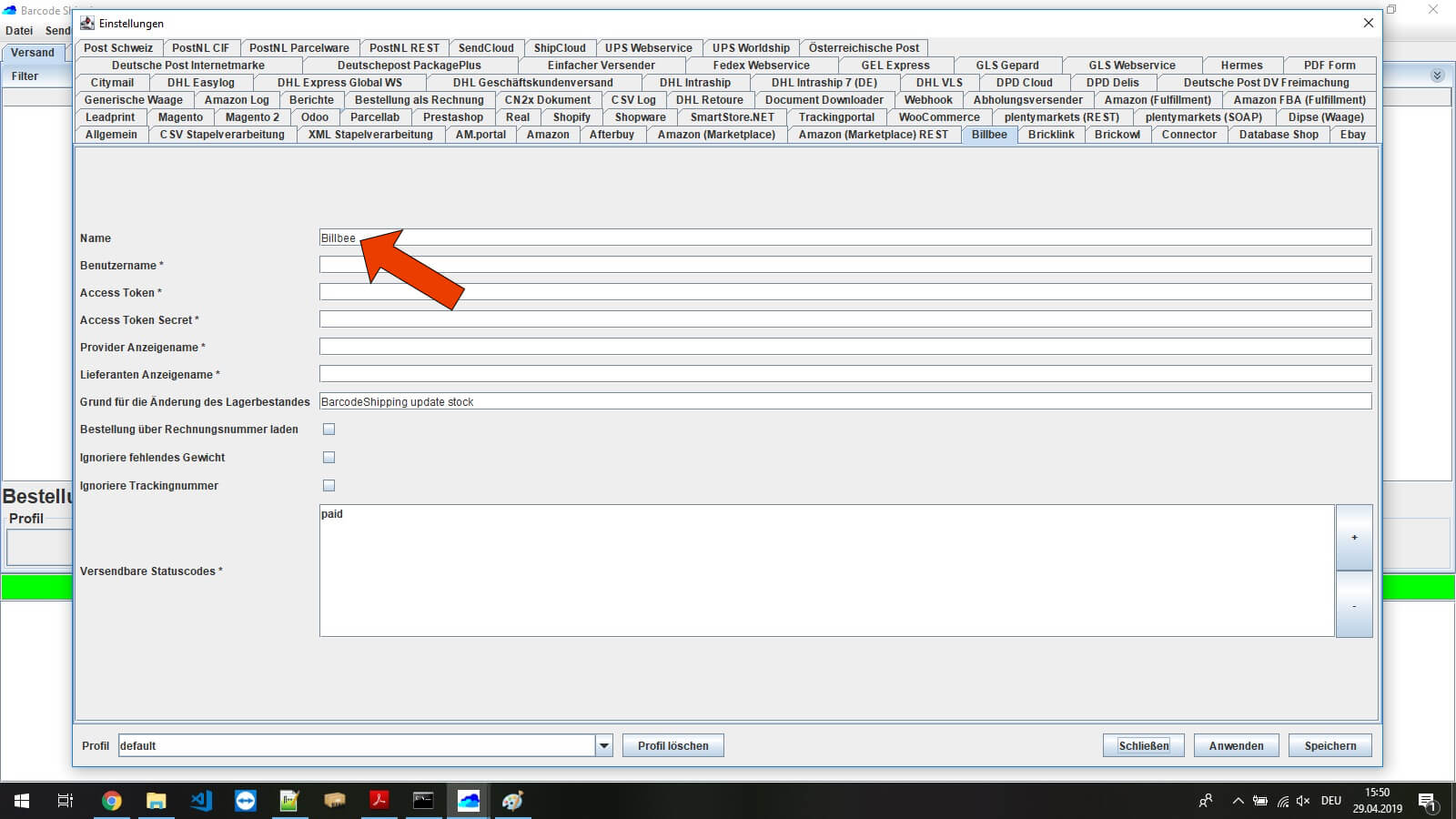Open Task View on the taskbar
The width and height of the screenshot is (1456, 819).
click(x=66, y=801)
